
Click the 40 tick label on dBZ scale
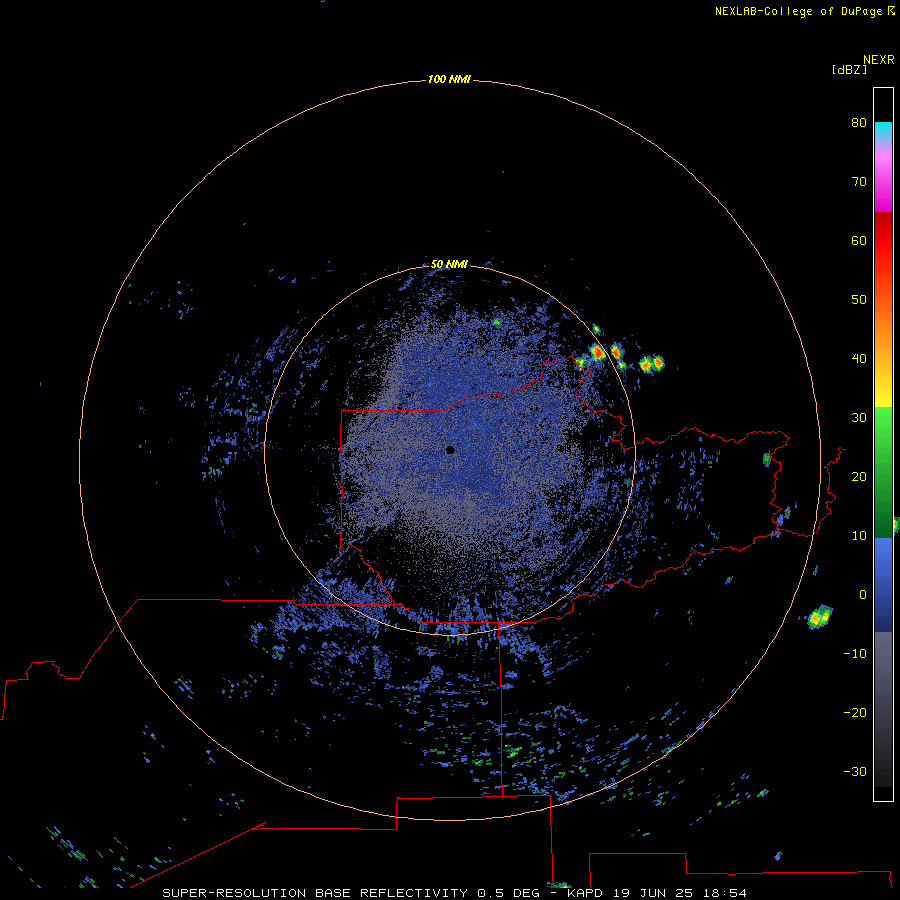(x=859, y=359)
